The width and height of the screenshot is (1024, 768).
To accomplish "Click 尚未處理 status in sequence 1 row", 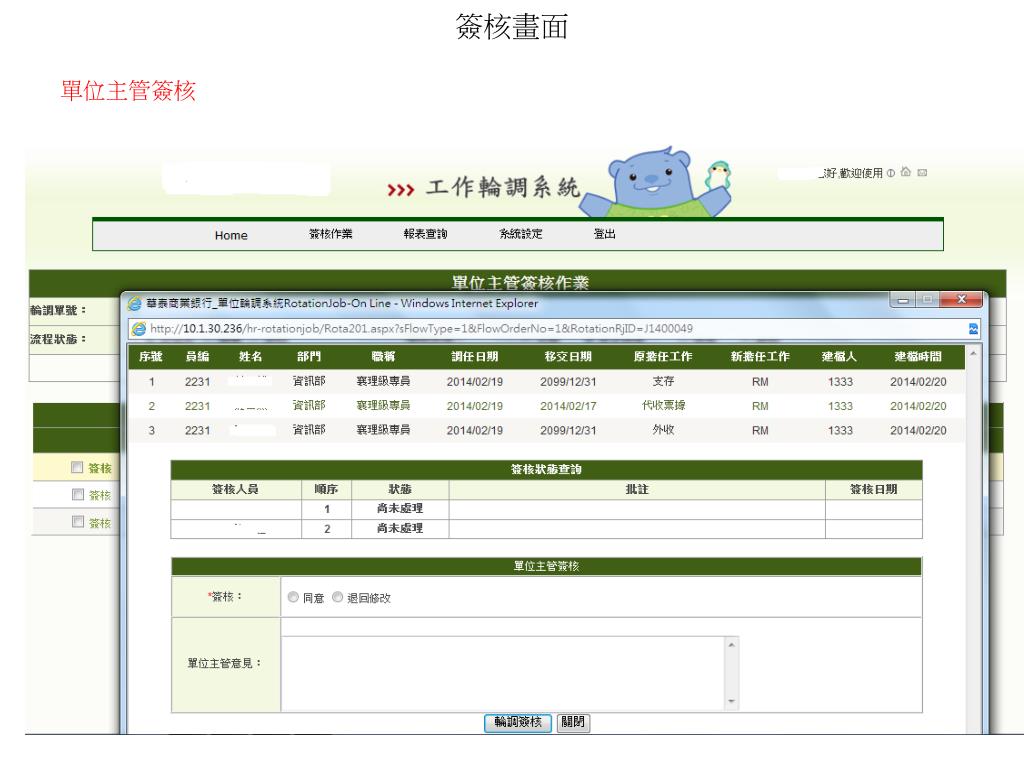I will point(400,508).
